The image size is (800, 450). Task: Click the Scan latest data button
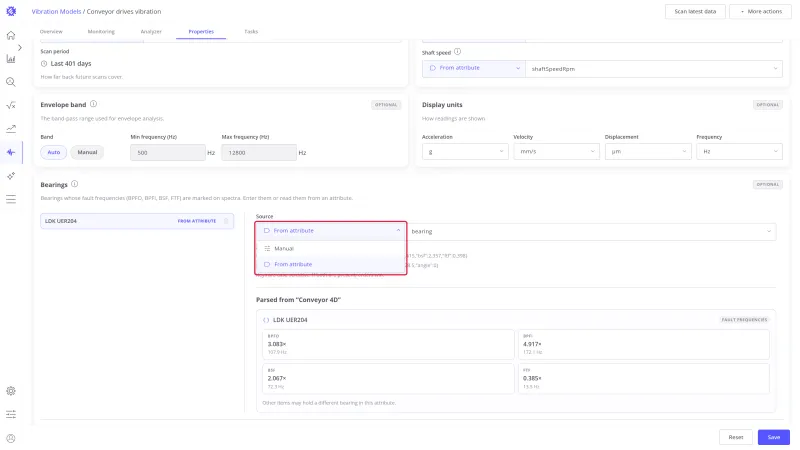point(695,11)
